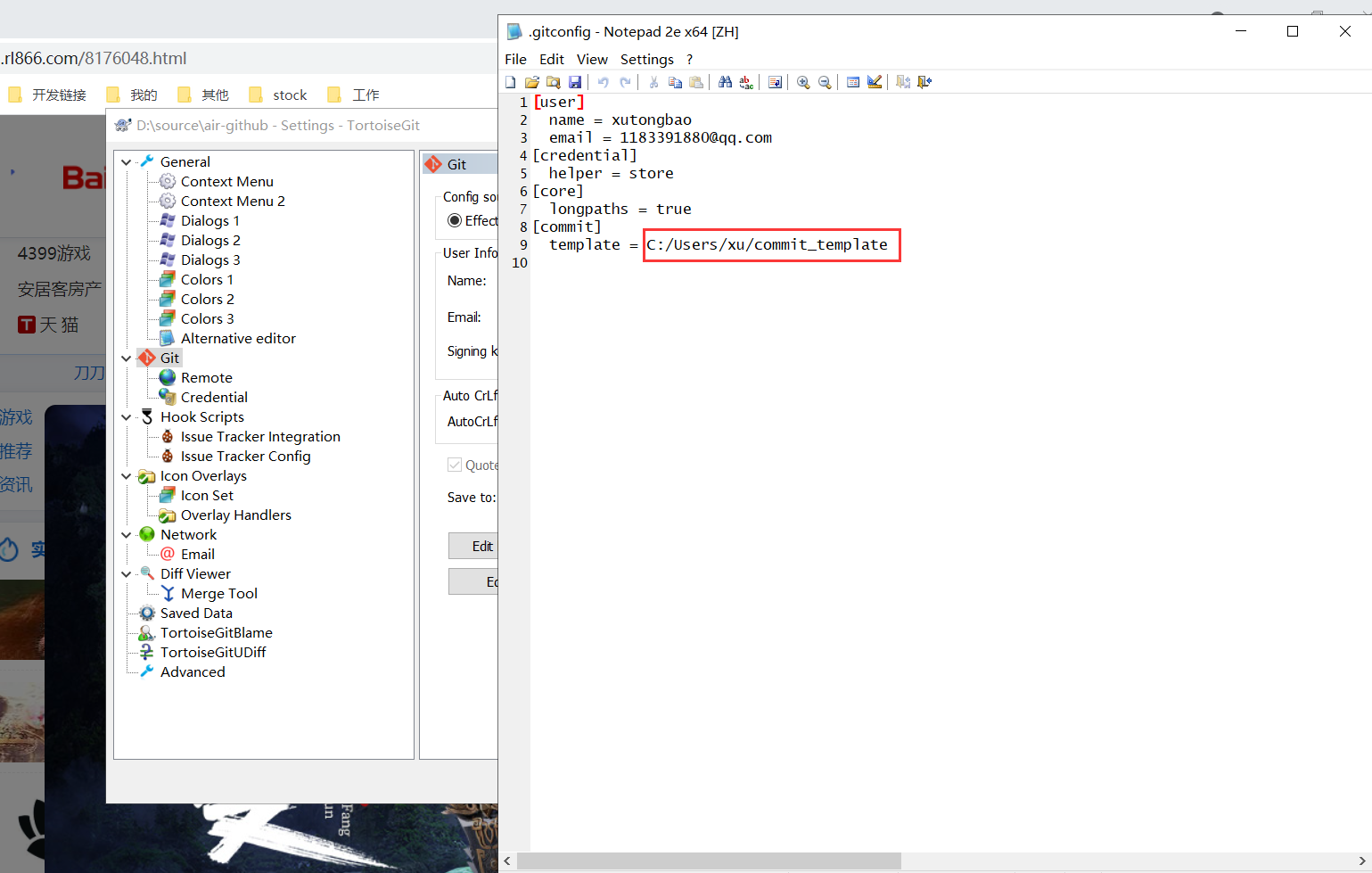
Task: Open Dialogs 3 settings page
Action: [210, 260]
